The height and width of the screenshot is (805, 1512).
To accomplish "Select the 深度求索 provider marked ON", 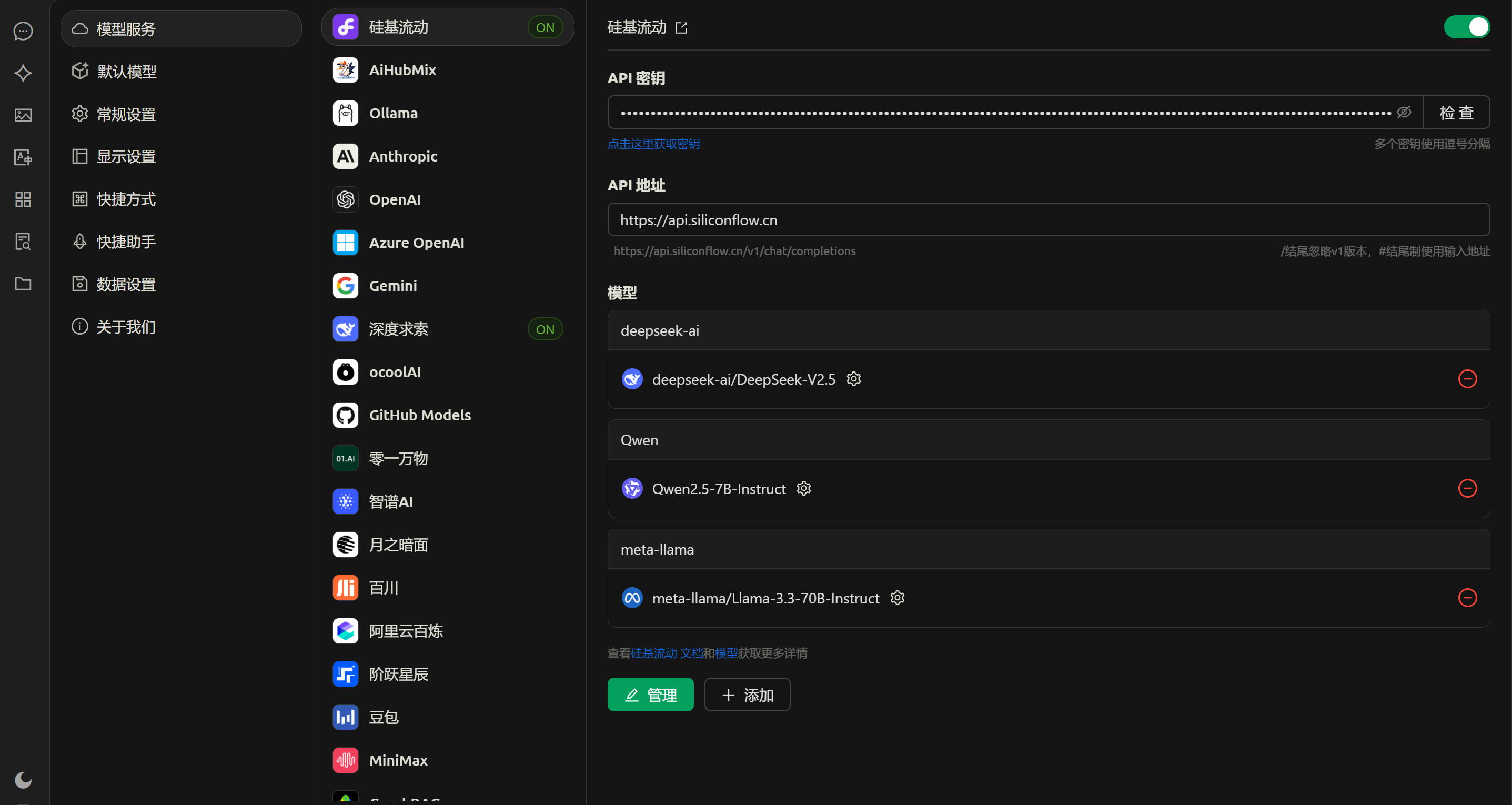I will (448, 329).
